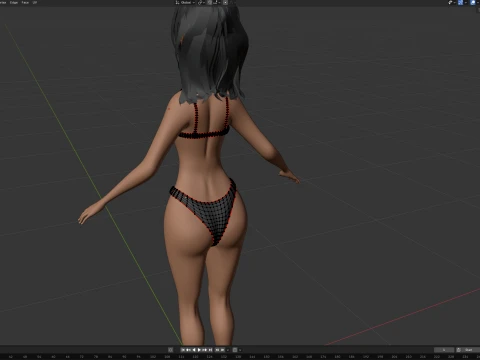The height and width of the screenshot is (360, 480).
Task: Open the pivot point dropdown
Action: [202, 3]
